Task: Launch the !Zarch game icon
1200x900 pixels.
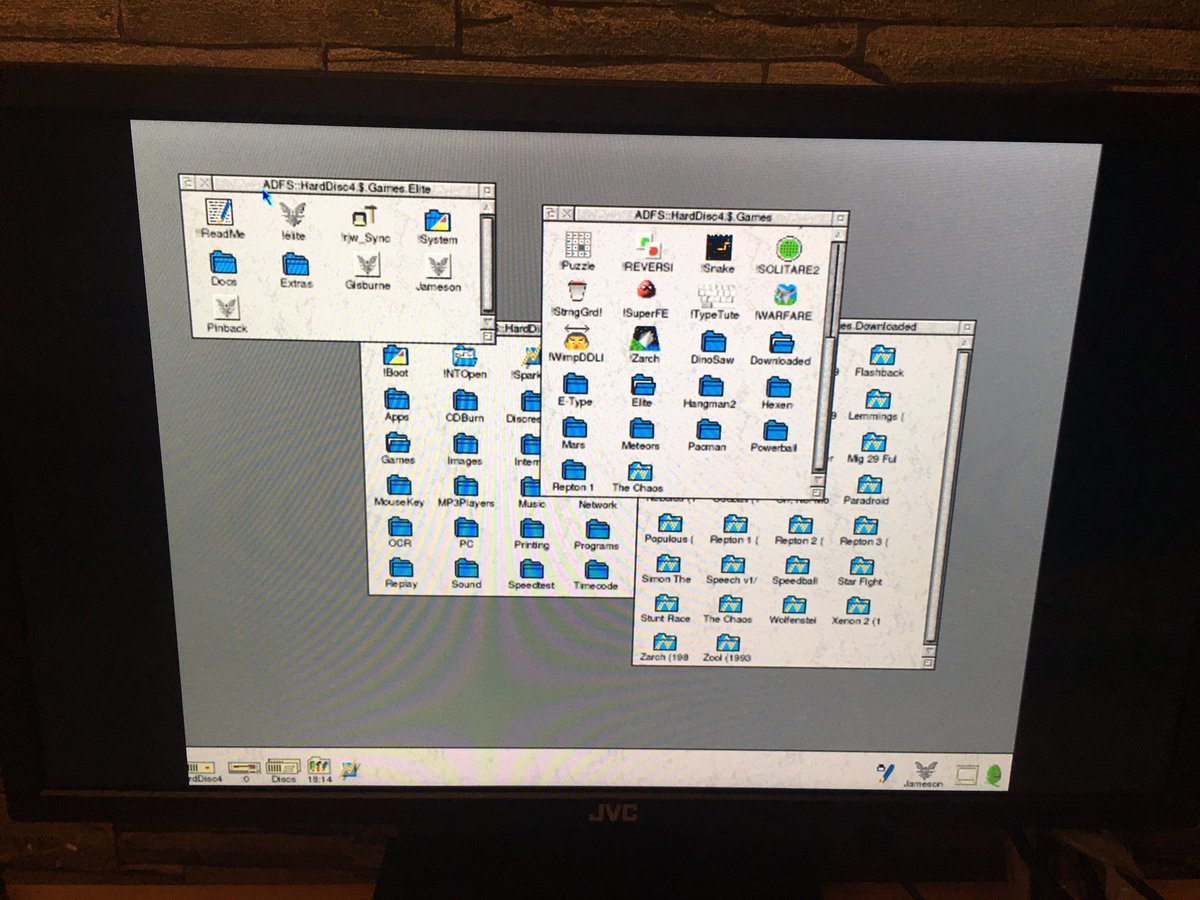Action: coord(644,339)
